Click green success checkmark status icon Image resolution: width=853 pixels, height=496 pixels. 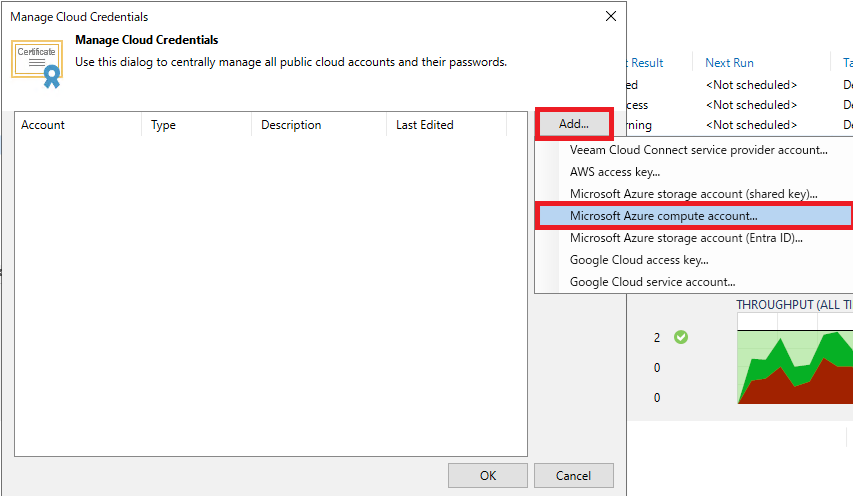(681, 337)
